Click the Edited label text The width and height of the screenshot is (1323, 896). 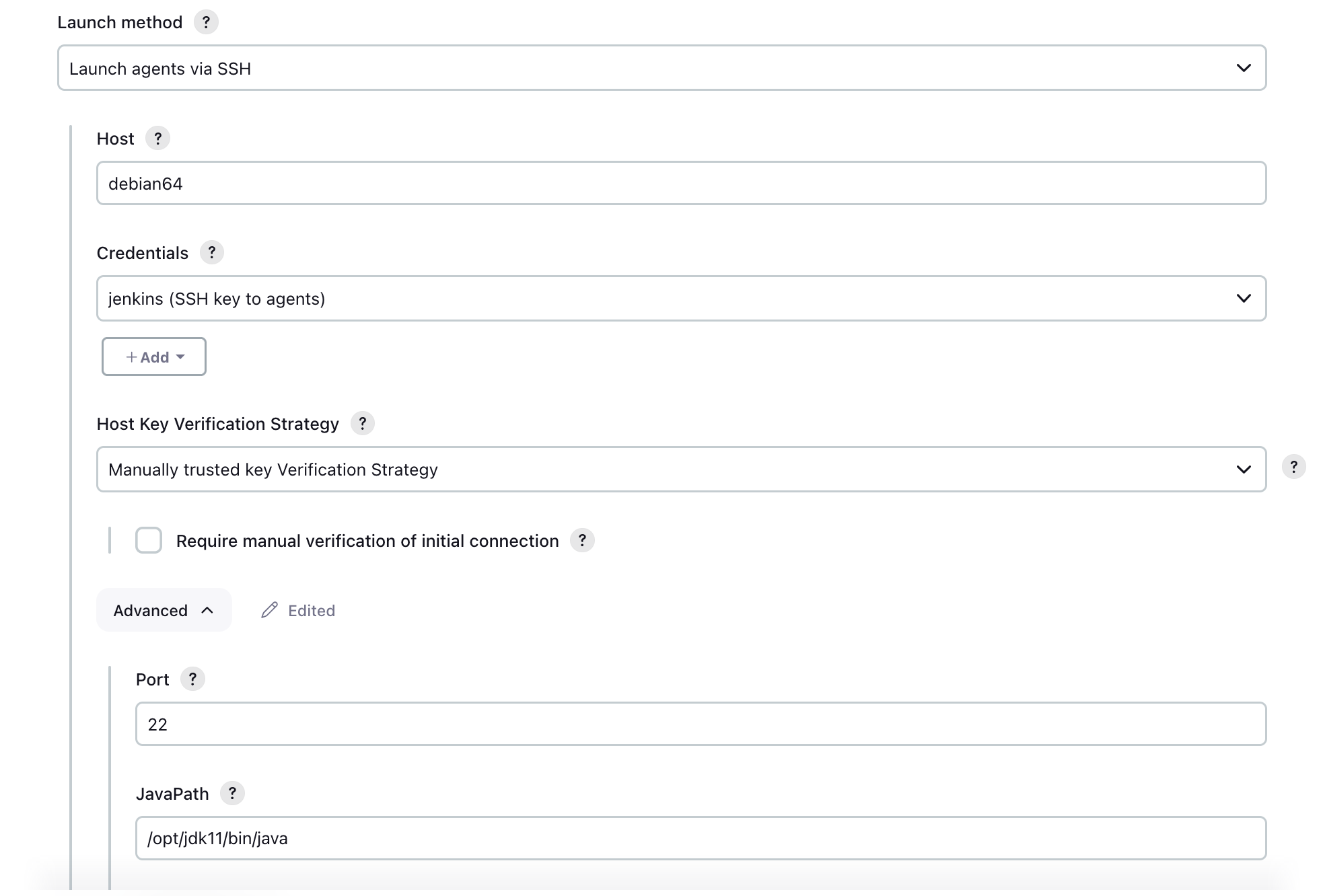312,611
